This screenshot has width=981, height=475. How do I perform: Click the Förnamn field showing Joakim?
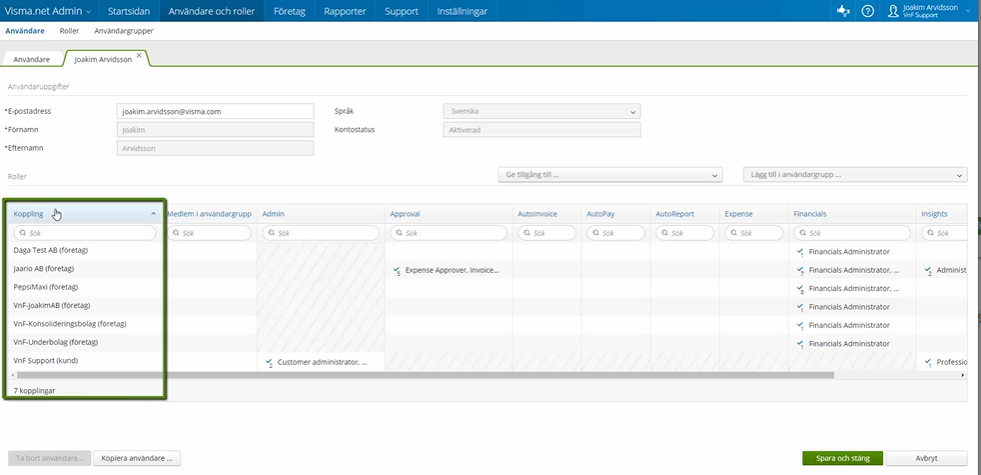point(215,130)
